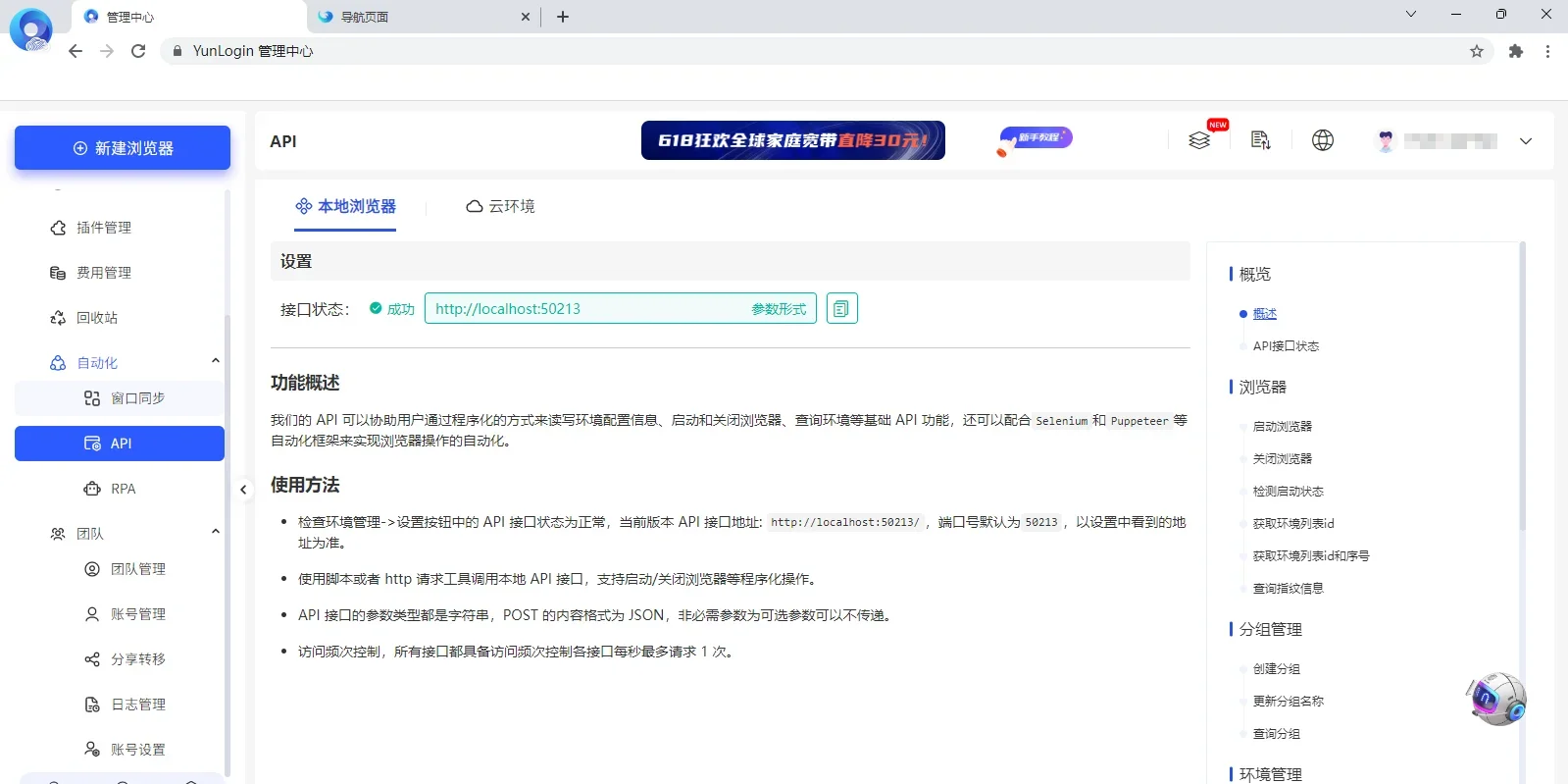Open the 618 broadband promotion banner
The height and width of the screenshot is (784, 1568).
(x=792, y=140)
